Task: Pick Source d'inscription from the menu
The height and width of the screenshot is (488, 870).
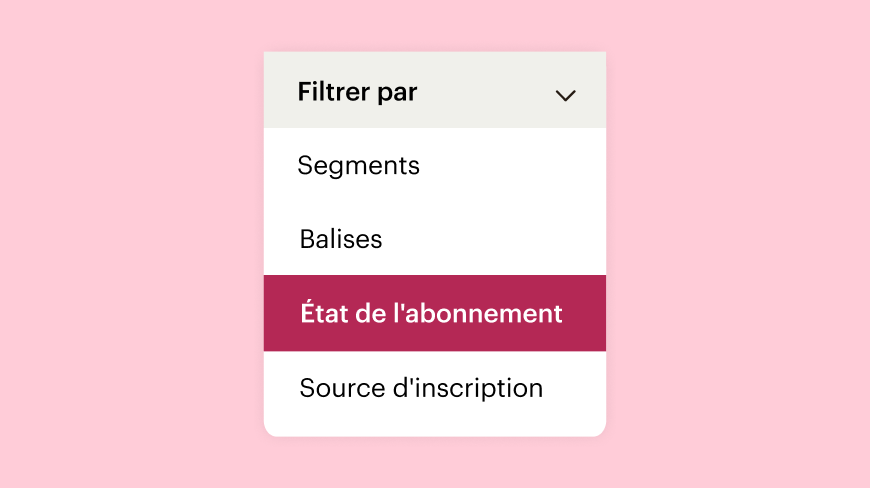Action: 434,388
